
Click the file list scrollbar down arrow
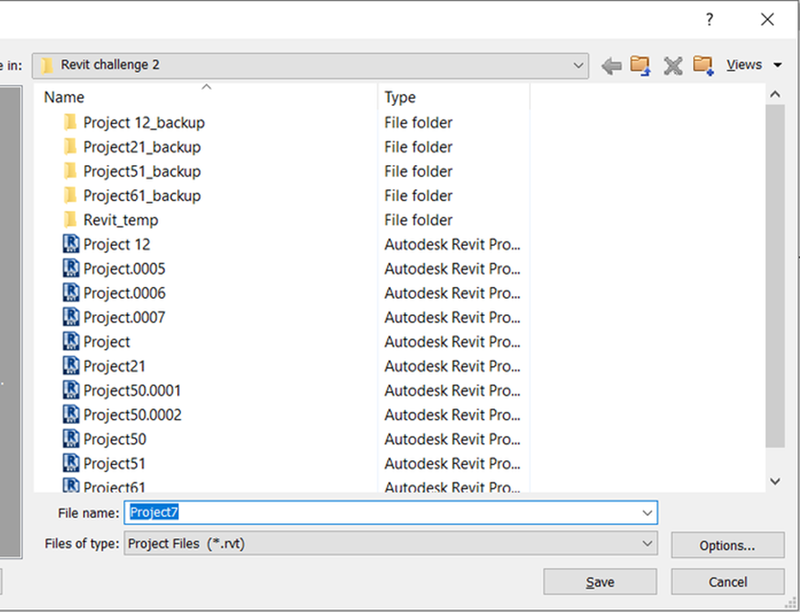775,481
